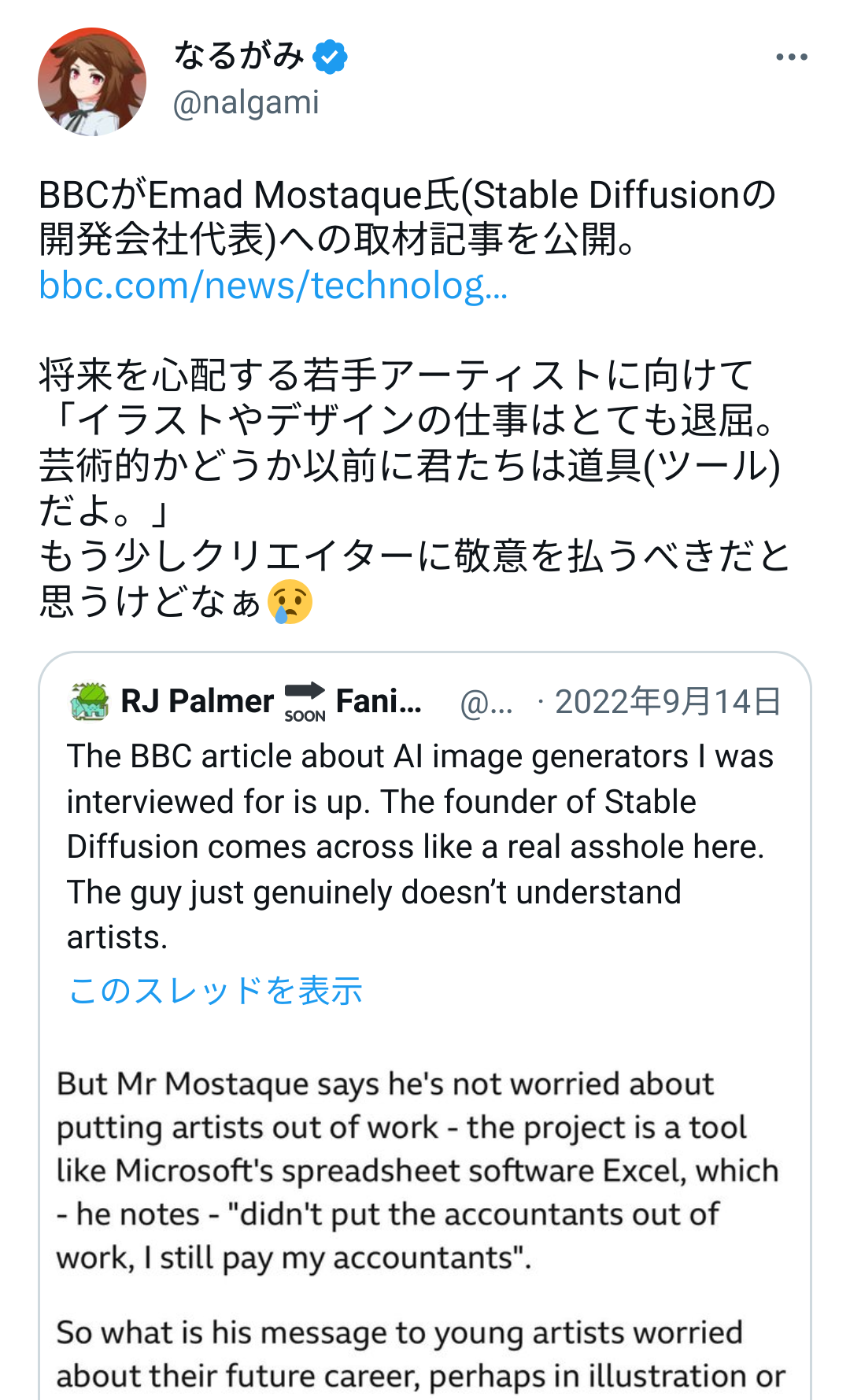The height and width of the screenshot is (1400, 850).
Task: Click the truncated @… handle in quote
Action: 486,703
